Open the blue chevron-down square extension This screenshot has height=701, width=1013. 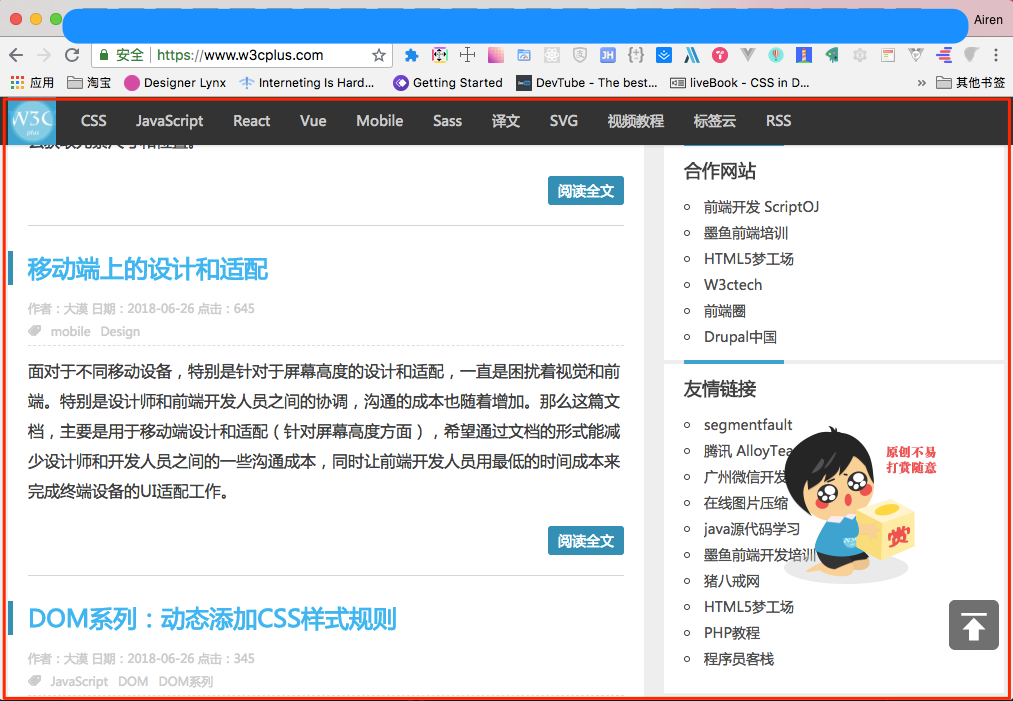(663, 56)
